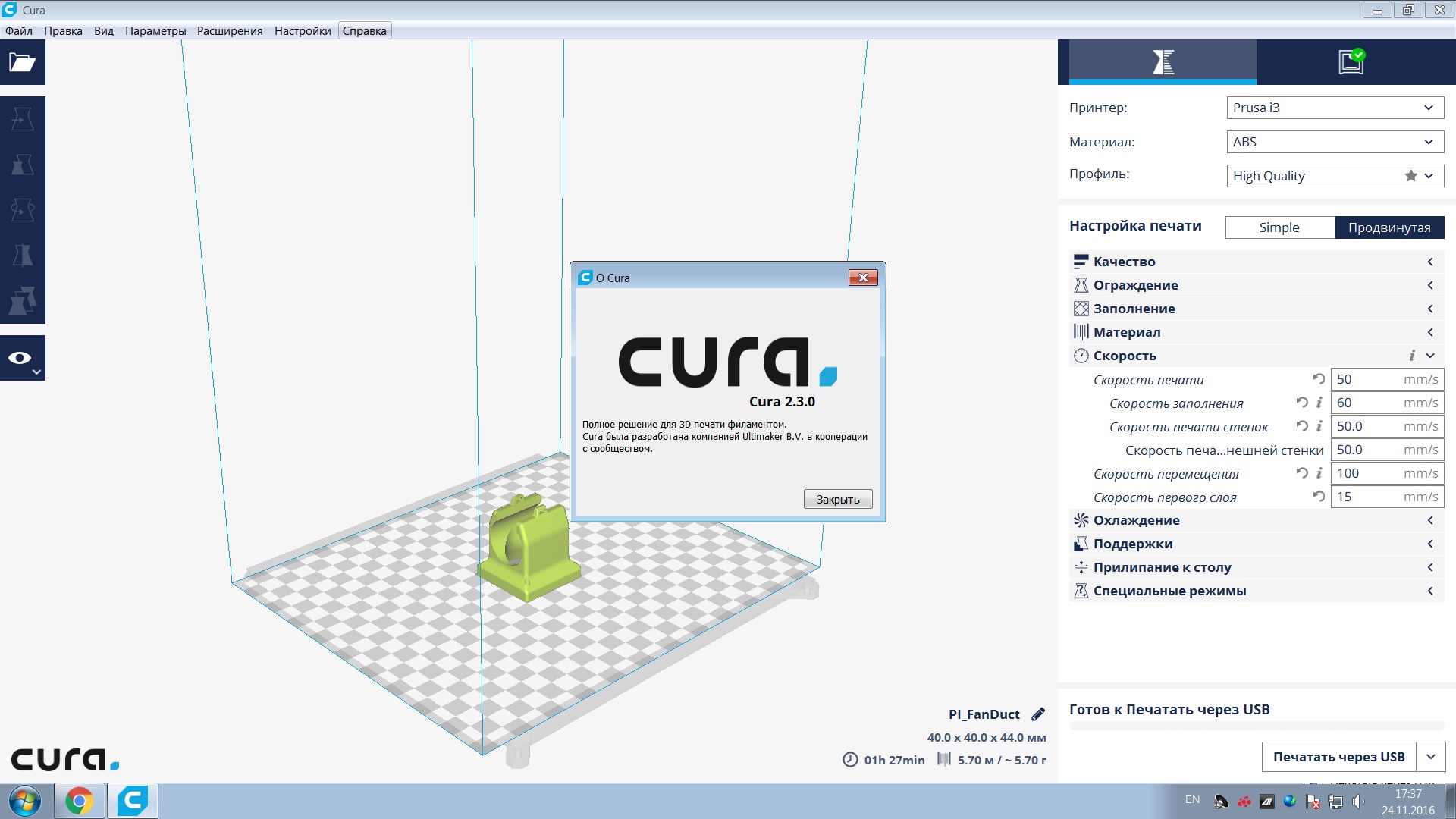
Task: Open the Расширения menu
Action: tap(230, 31)
